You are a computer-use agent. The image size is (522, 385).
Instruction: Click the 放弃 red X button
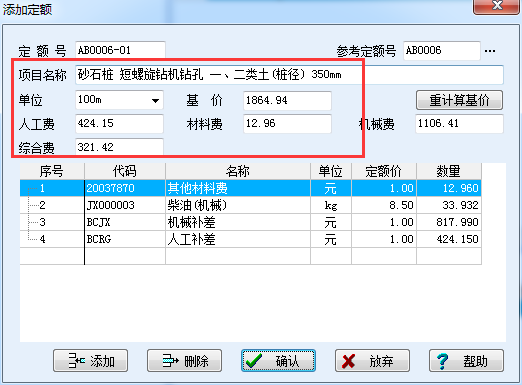point(372,361)
